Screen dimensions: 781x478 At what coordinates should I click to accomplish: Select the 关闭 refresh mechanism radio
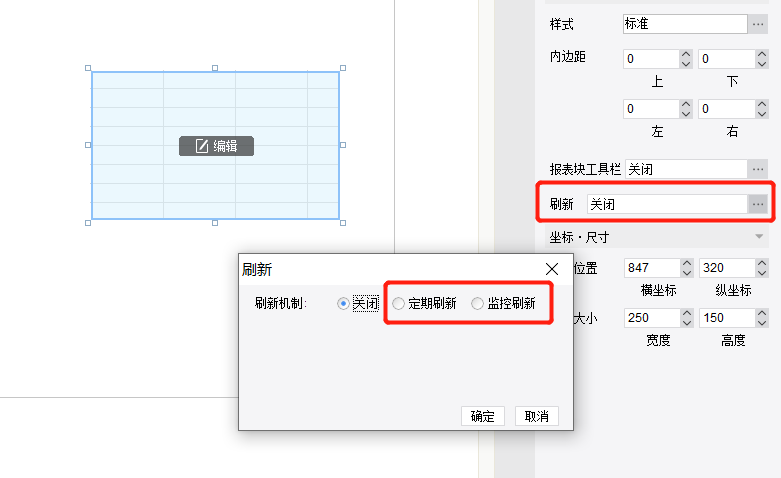tap(343, 303)
